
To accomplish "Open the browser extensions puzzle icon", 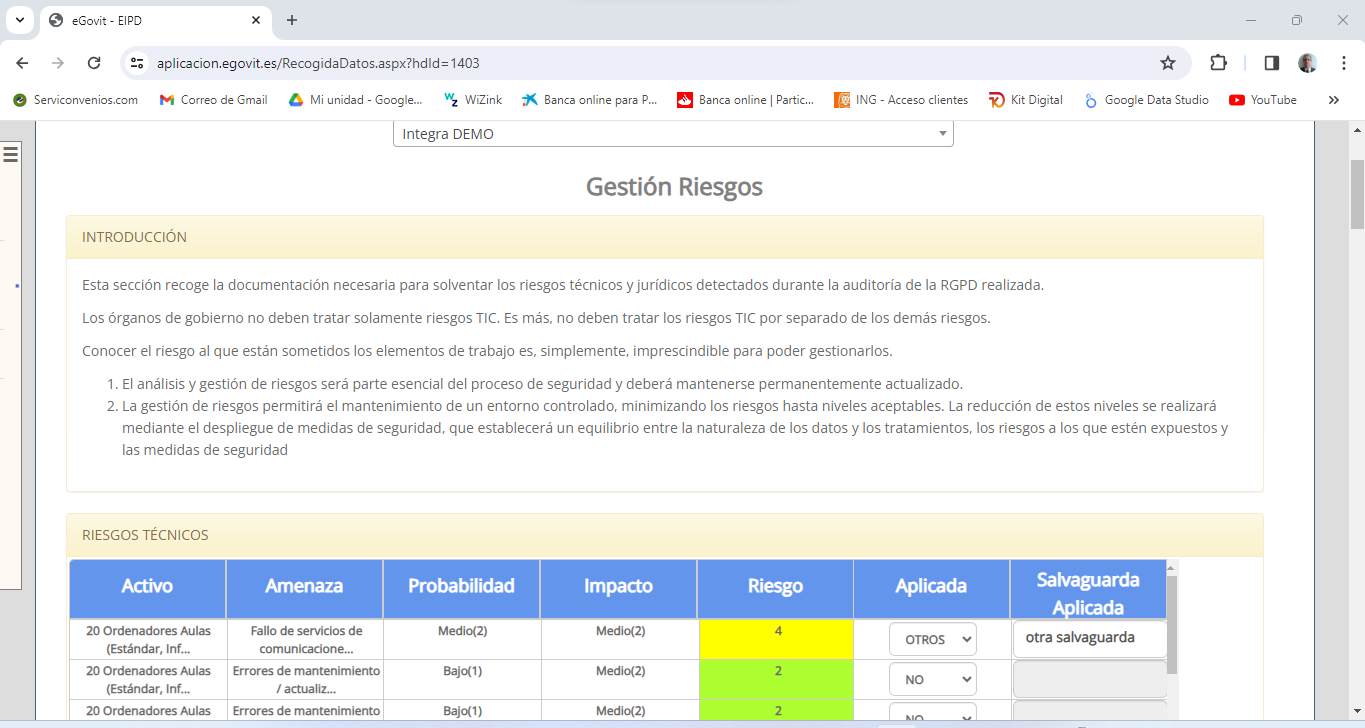I will 1218,63.
